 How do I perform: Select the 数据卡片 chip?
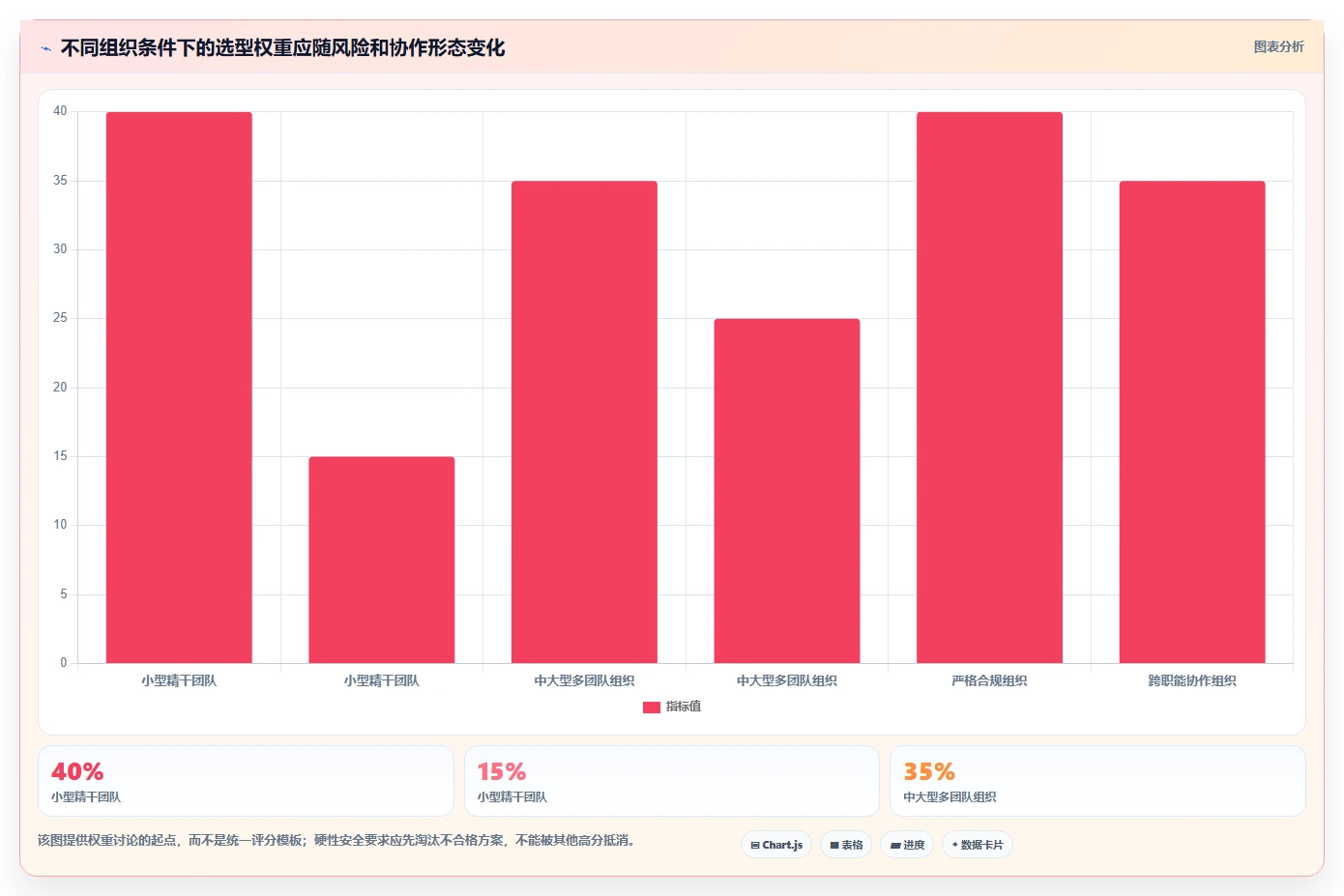coord(978,845)
